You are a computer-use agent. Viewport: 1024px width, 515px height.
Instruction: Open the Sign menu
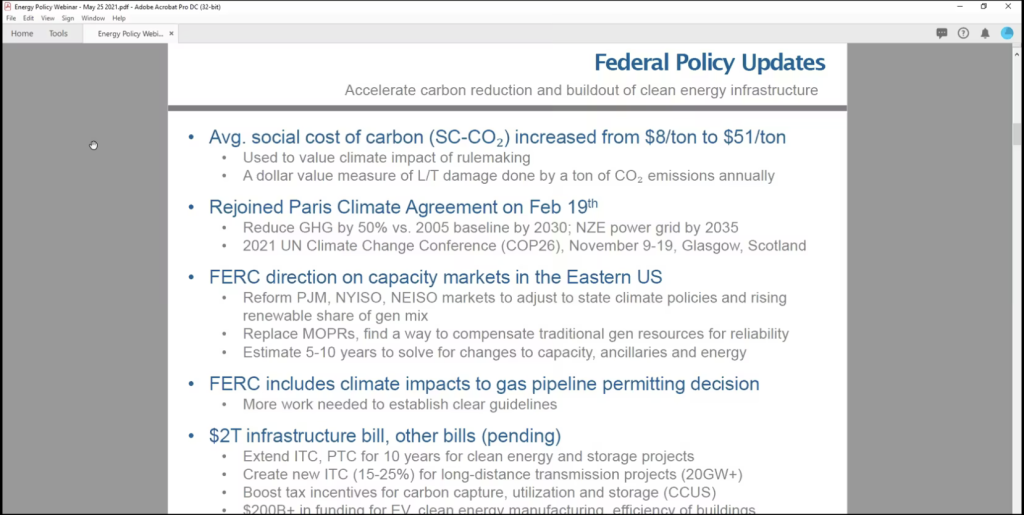68,18
